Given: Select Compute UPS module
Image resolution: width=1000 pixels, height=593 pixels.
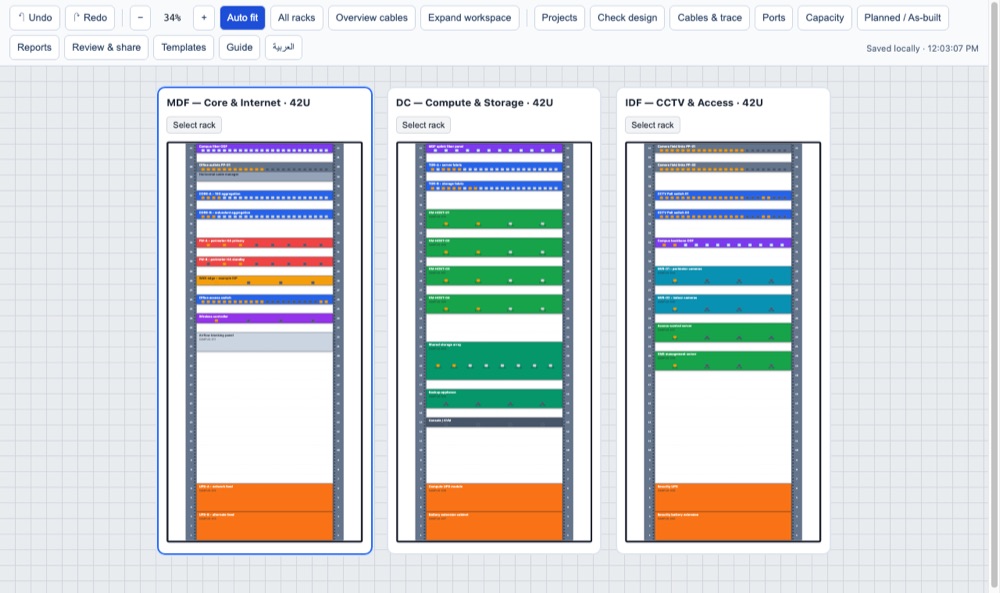Looking at the screenshot, I should tap(494, 497).
